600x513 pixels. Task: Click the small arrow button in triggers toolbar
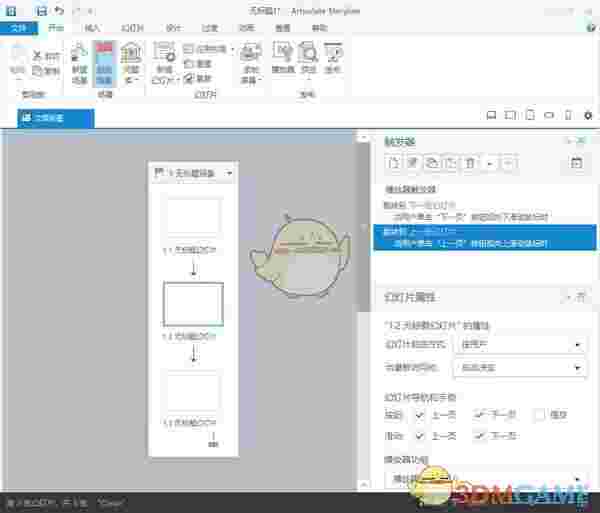coord(489,163)
